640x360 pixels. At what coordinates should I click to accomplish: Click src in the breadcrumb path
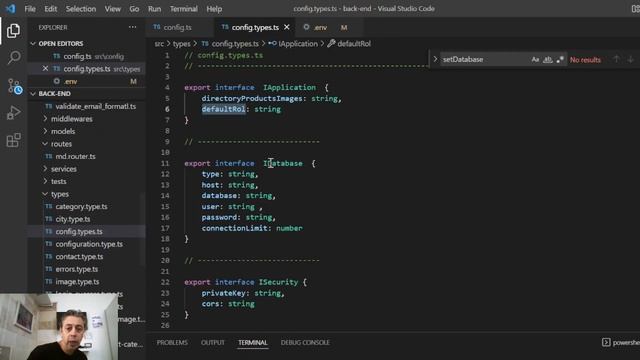point(159,44)
